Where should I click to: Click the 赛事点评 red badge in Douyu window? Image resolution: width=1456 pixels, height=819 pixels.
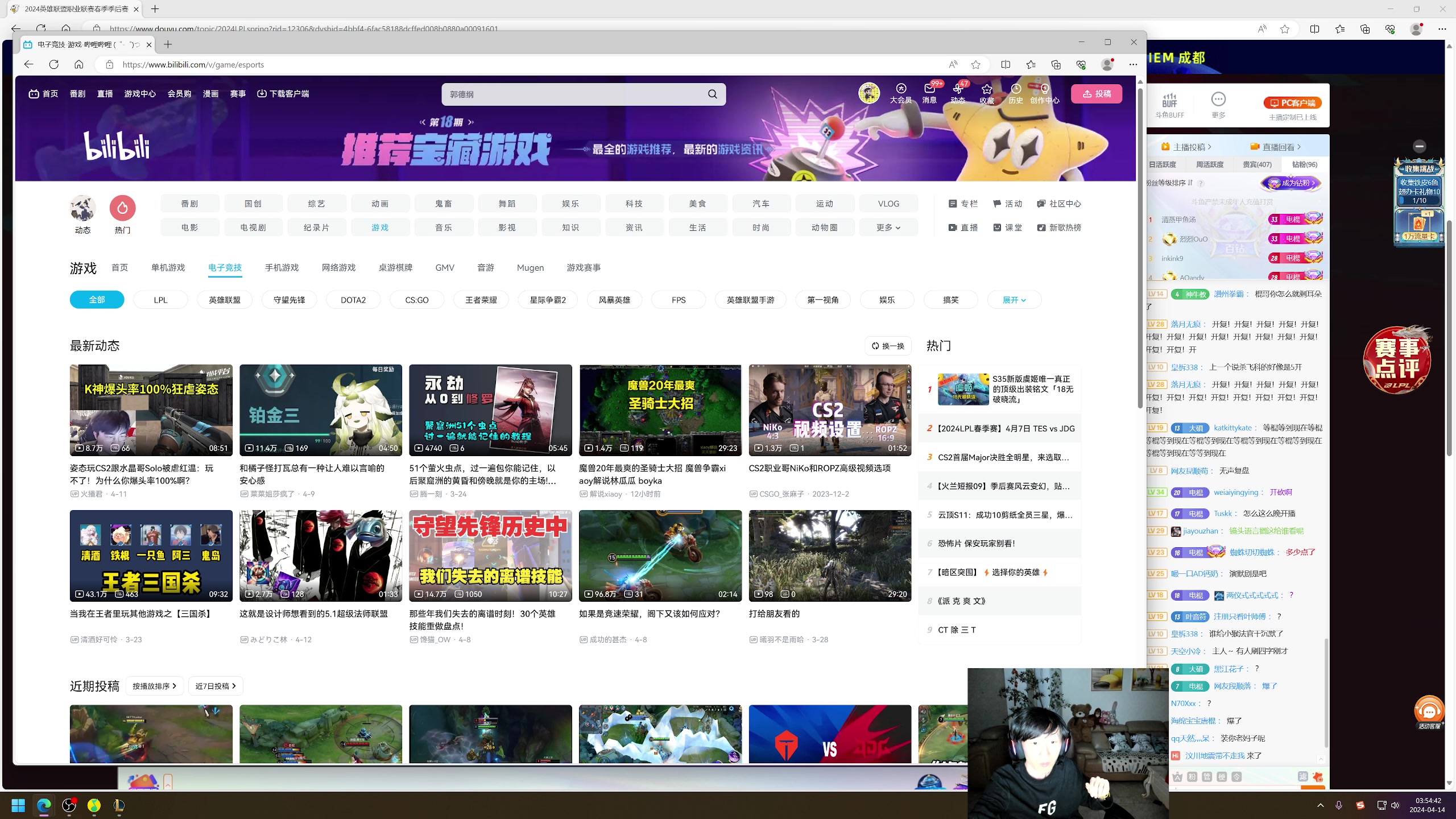point(1398,359)
